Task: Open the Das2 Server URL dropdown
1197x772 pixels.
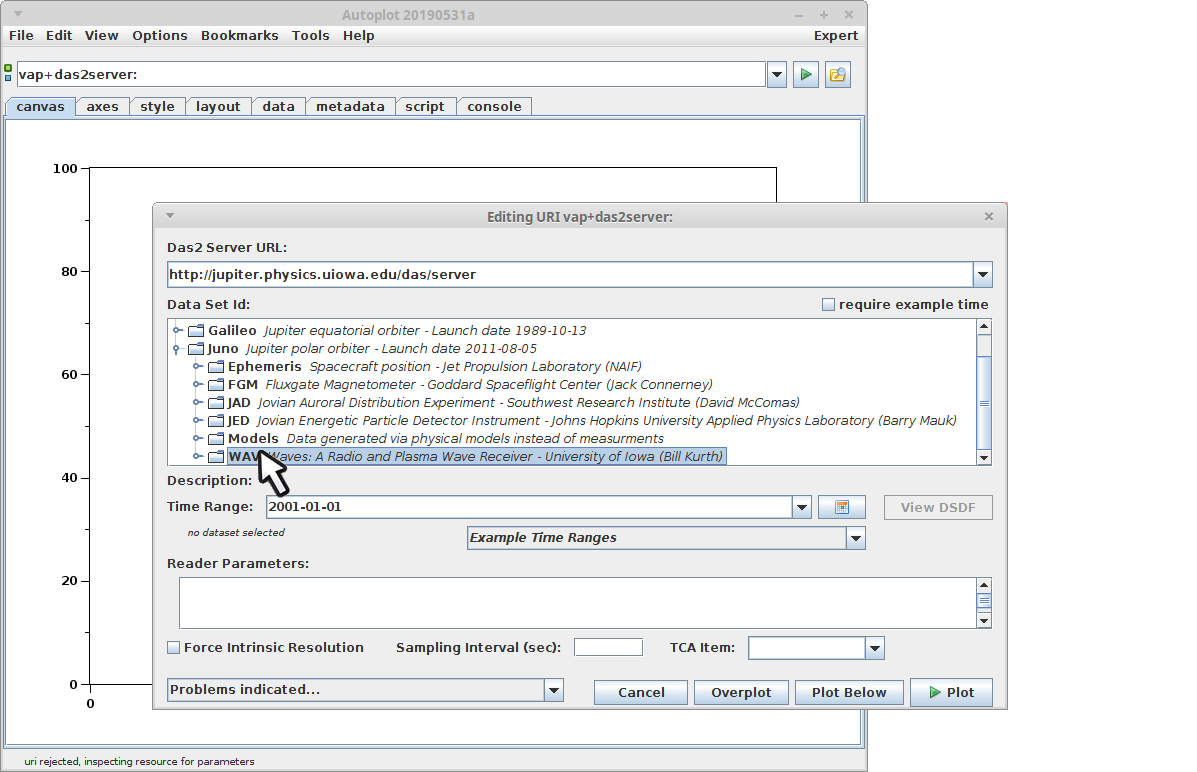Action: 982,275
